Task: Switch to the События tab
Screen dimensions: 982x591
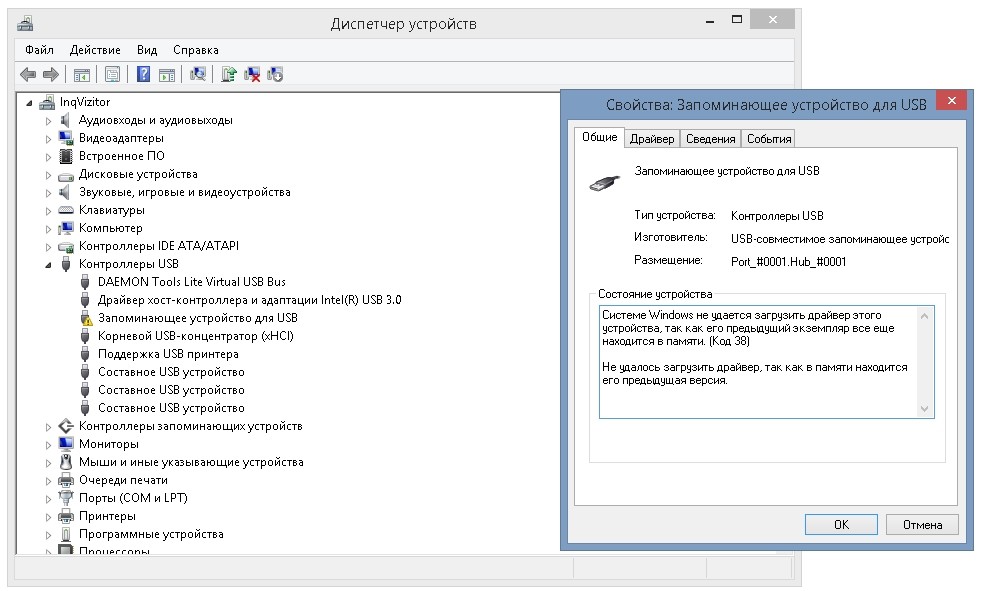Action: [x=769, y=139]
